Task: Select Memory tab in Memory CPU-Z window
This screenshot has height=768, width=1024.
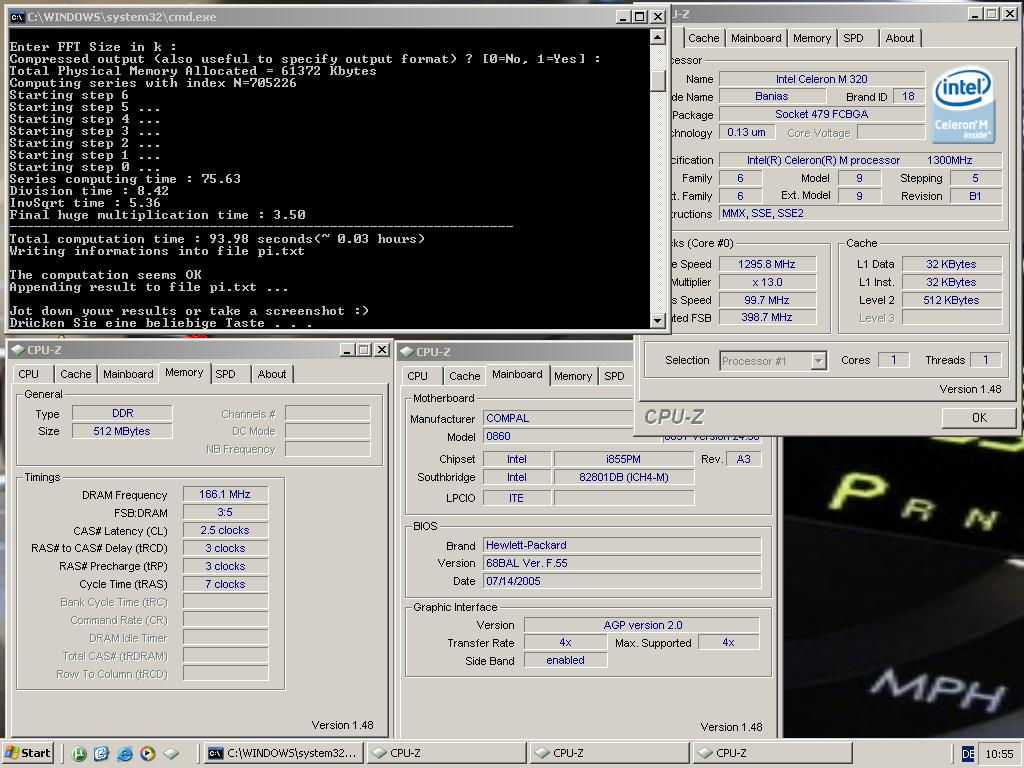Action: pos(184,372)
